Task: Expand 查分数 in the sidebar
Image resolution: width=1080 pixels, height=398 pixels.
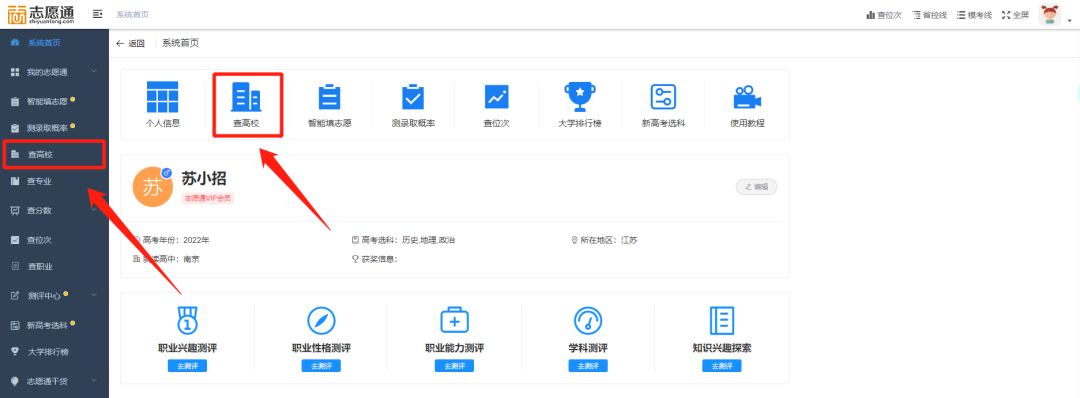Action: click(54, 210)
